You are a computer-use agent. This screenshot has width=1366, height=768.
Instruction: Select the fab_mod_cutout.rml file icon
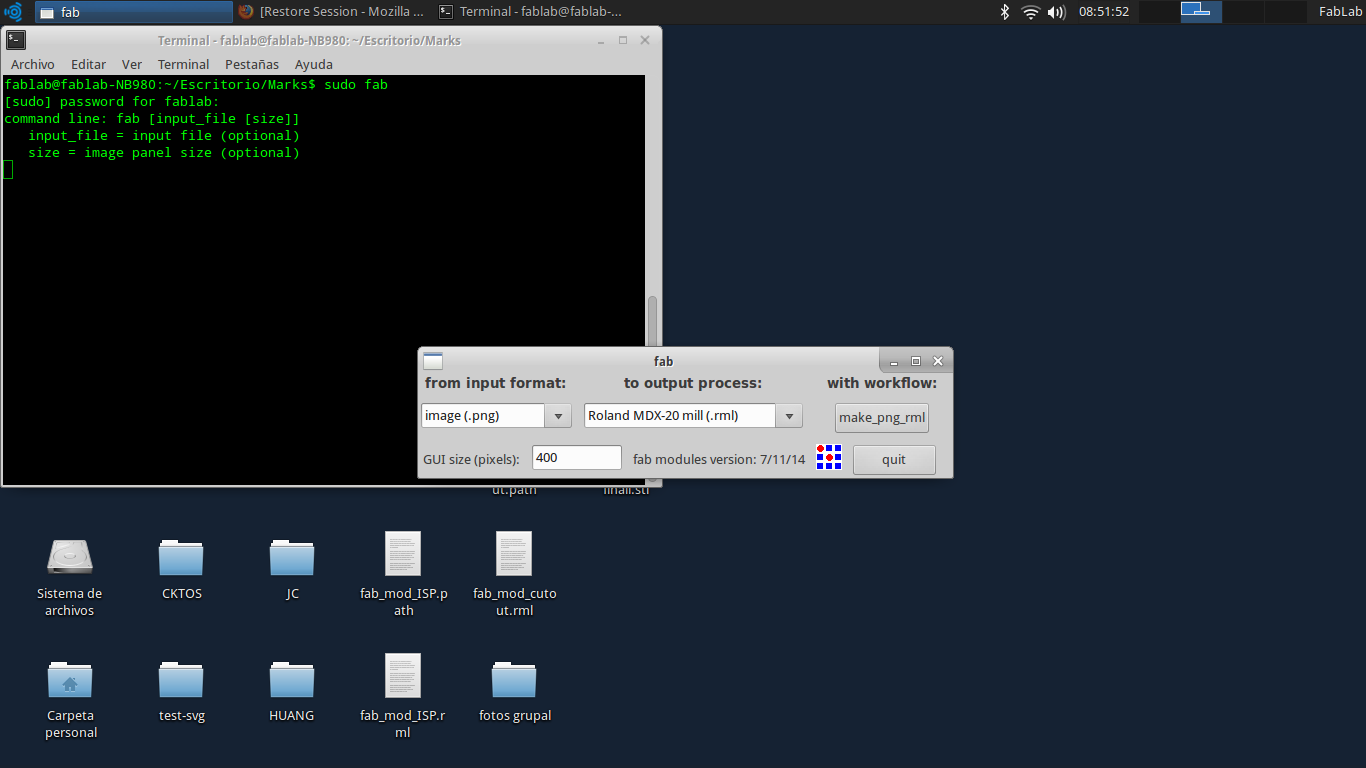514,553
